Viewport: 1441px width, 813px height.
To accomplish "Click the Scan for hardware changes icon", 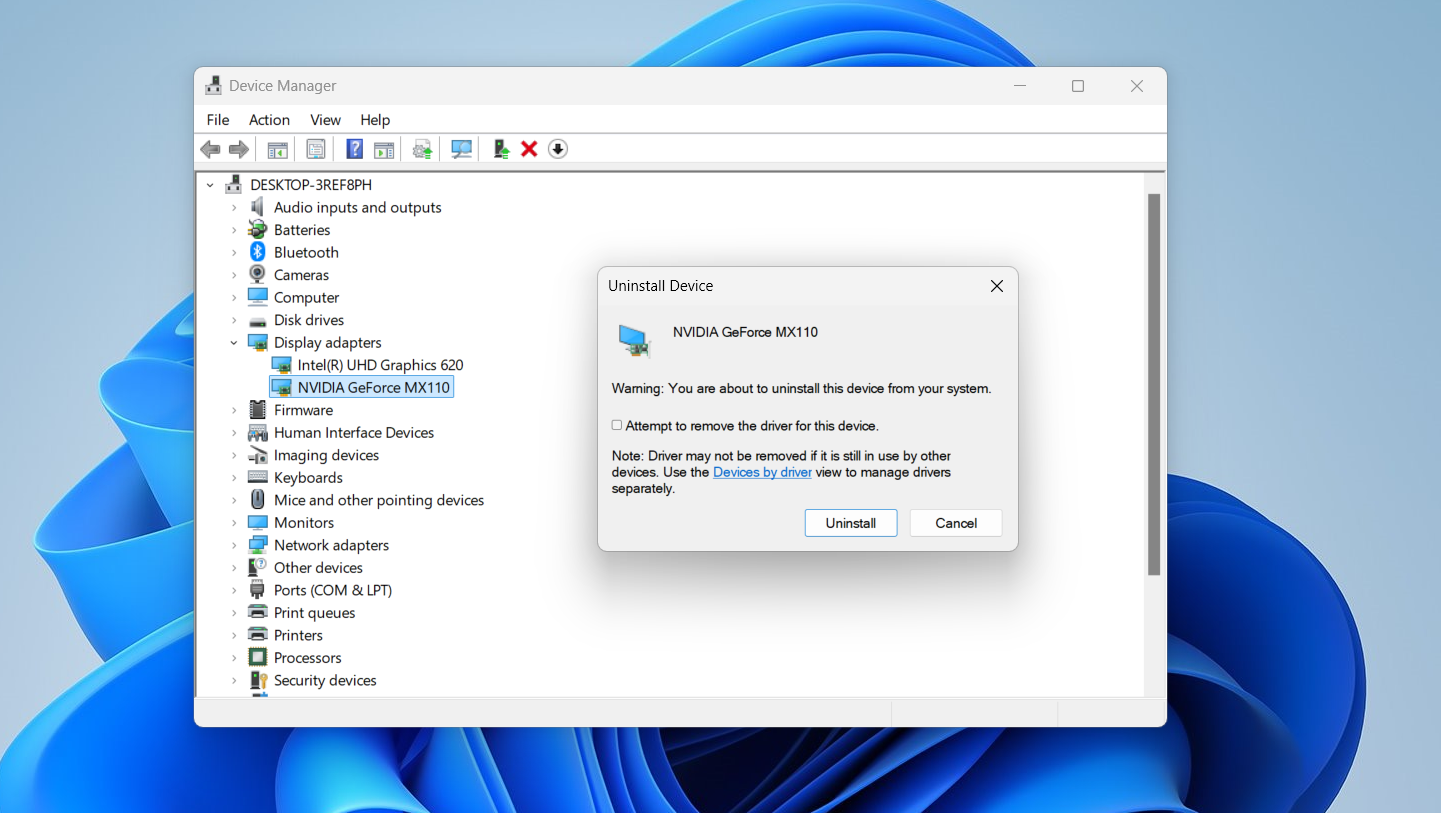I will (x=461, y=149).
